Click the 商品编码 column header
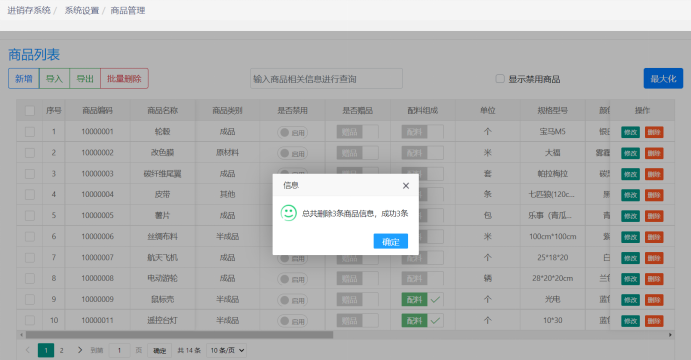Image resolution: width=691 pixels, height=360 pixels. pyautogui.click(x=97, y=111)
